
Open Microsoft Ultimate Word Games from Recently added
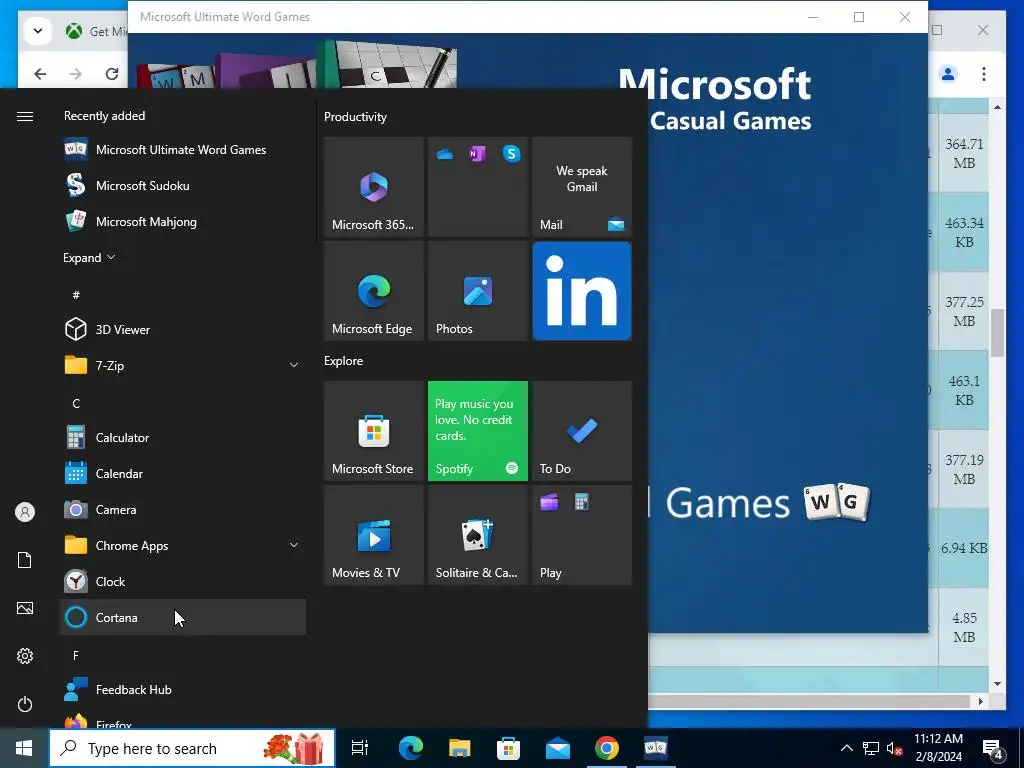[182, 150]
